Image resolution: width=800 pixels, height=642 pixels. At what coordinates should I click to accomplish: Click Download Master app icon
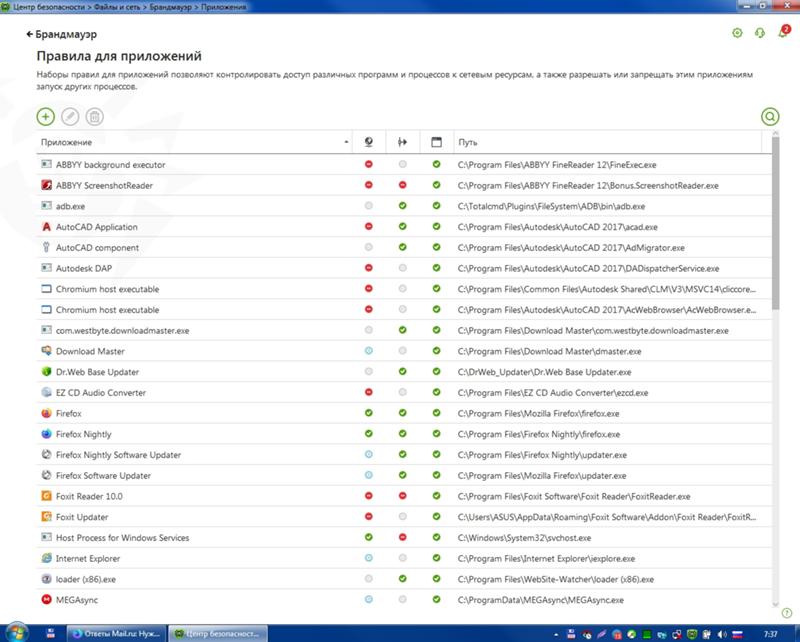(46, 351)
